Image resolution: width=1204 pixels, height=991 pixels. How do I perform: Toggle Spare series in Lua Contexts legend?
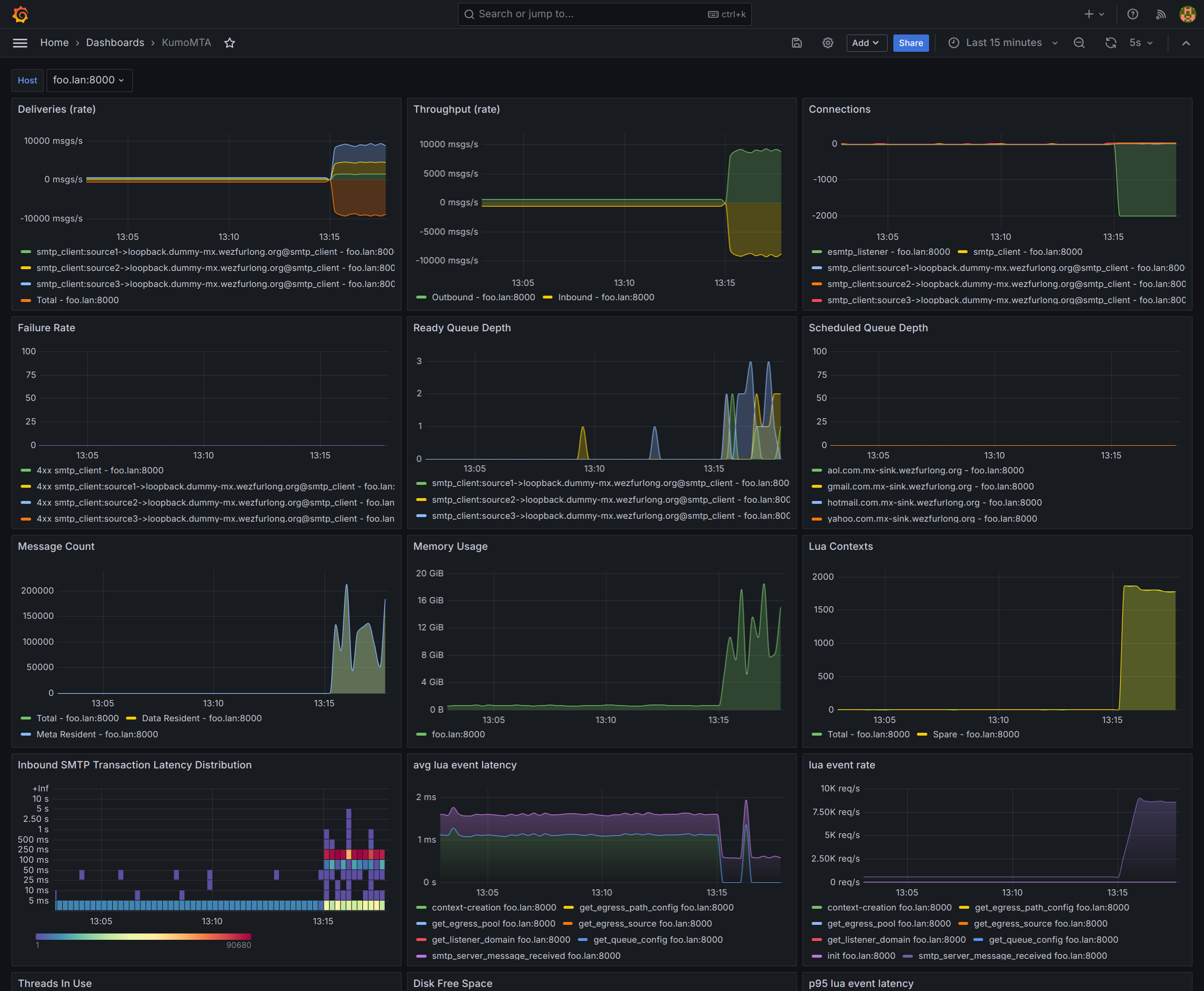pos(976,734)
